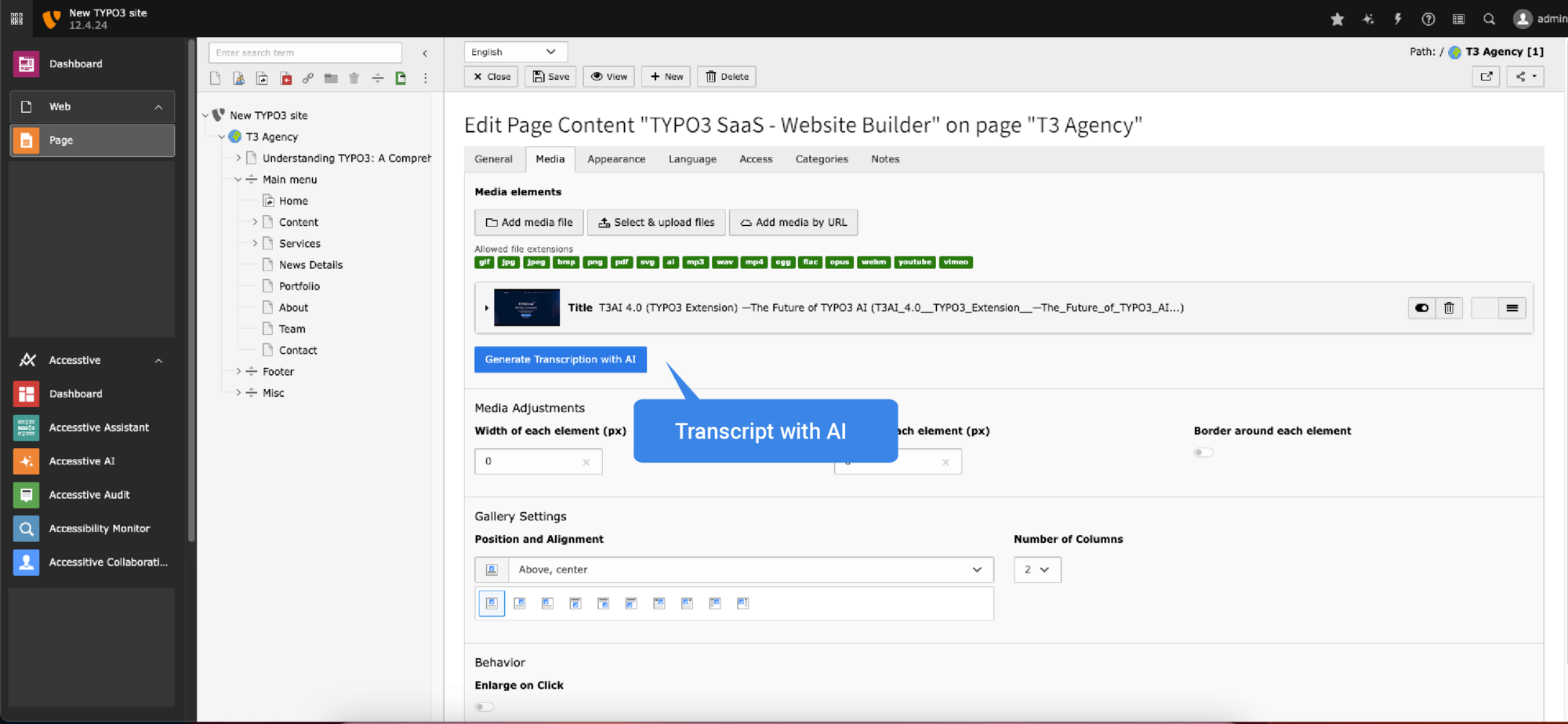The width and height of the screenshot is (1568, 724).
Task: Select standard page icon in page tree toolbar
Action: pos(216,78)
